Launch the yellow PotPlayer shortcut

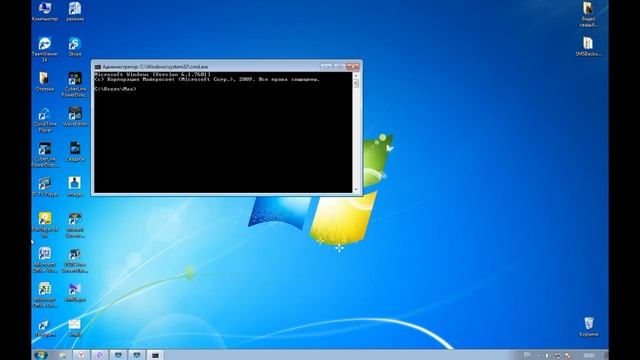pyautogui.click(x=44, y=225)
